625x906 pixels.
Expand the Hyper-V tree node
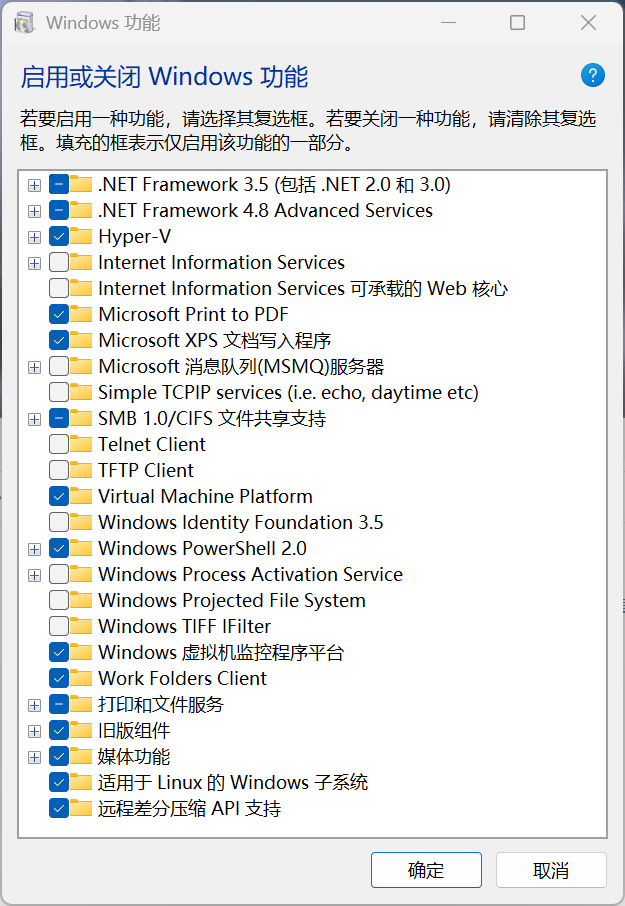[x=35, y=237]
